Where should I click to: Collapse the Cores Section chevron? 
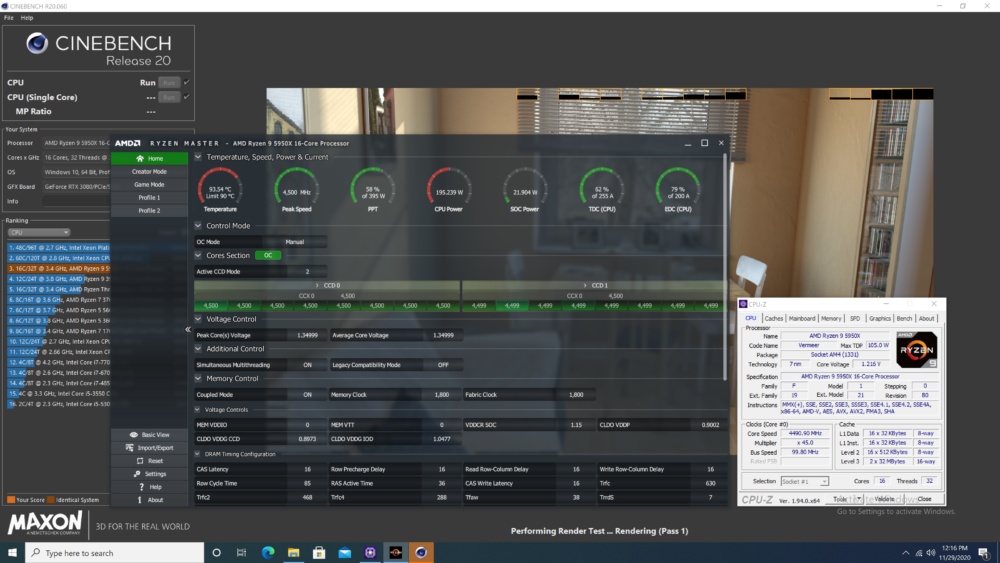point(198,255)
